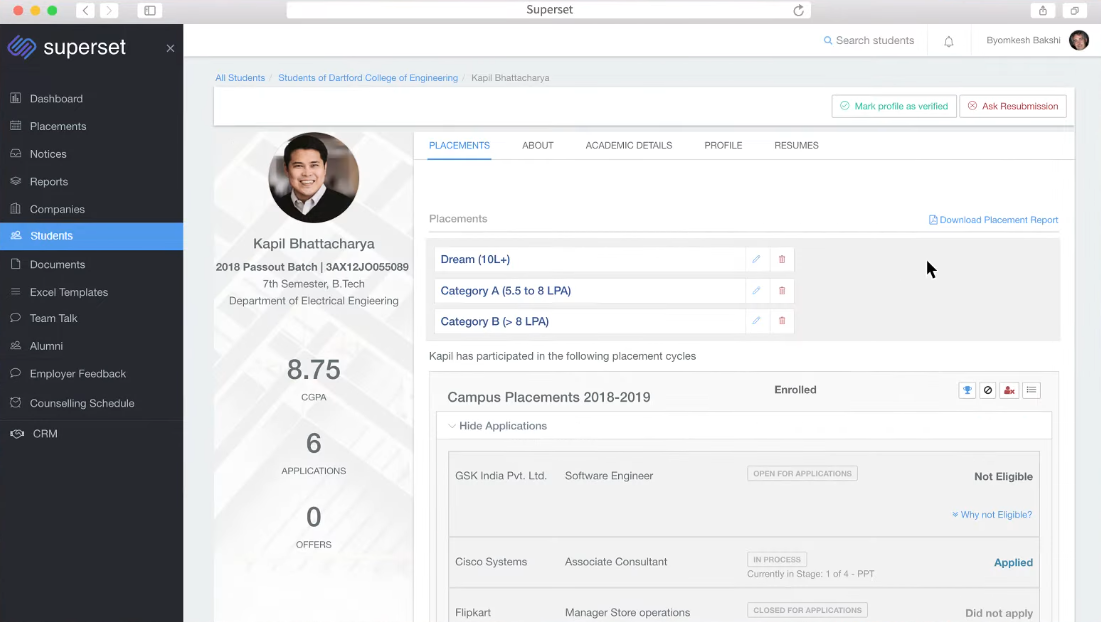Select Students in sidebar
Image resolution: width=1101 pixels, height=622 pixels.
click(91, 236)
